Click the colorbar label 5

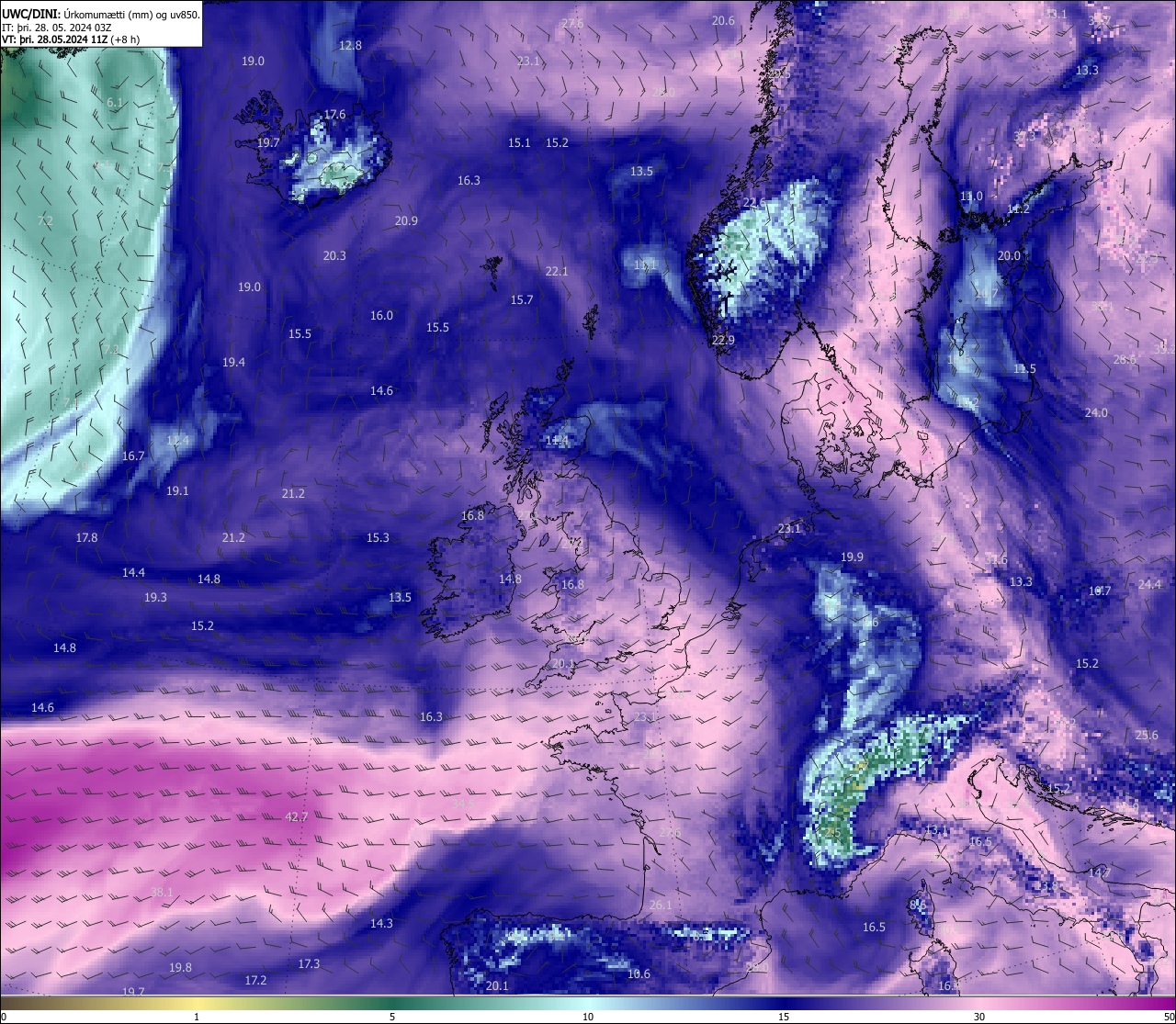tap(392, 1017)
